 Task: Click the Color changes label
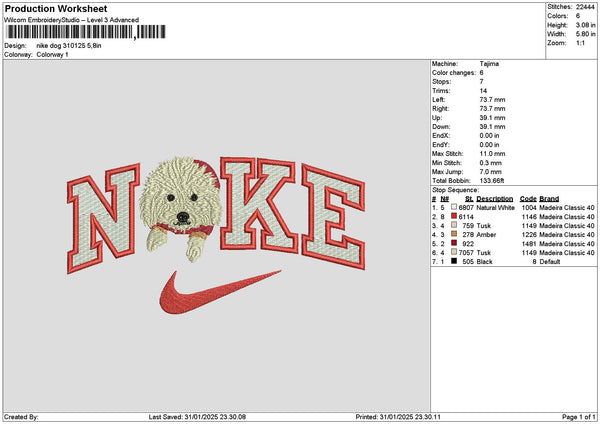pyautogui.click(x=454, y=73)
